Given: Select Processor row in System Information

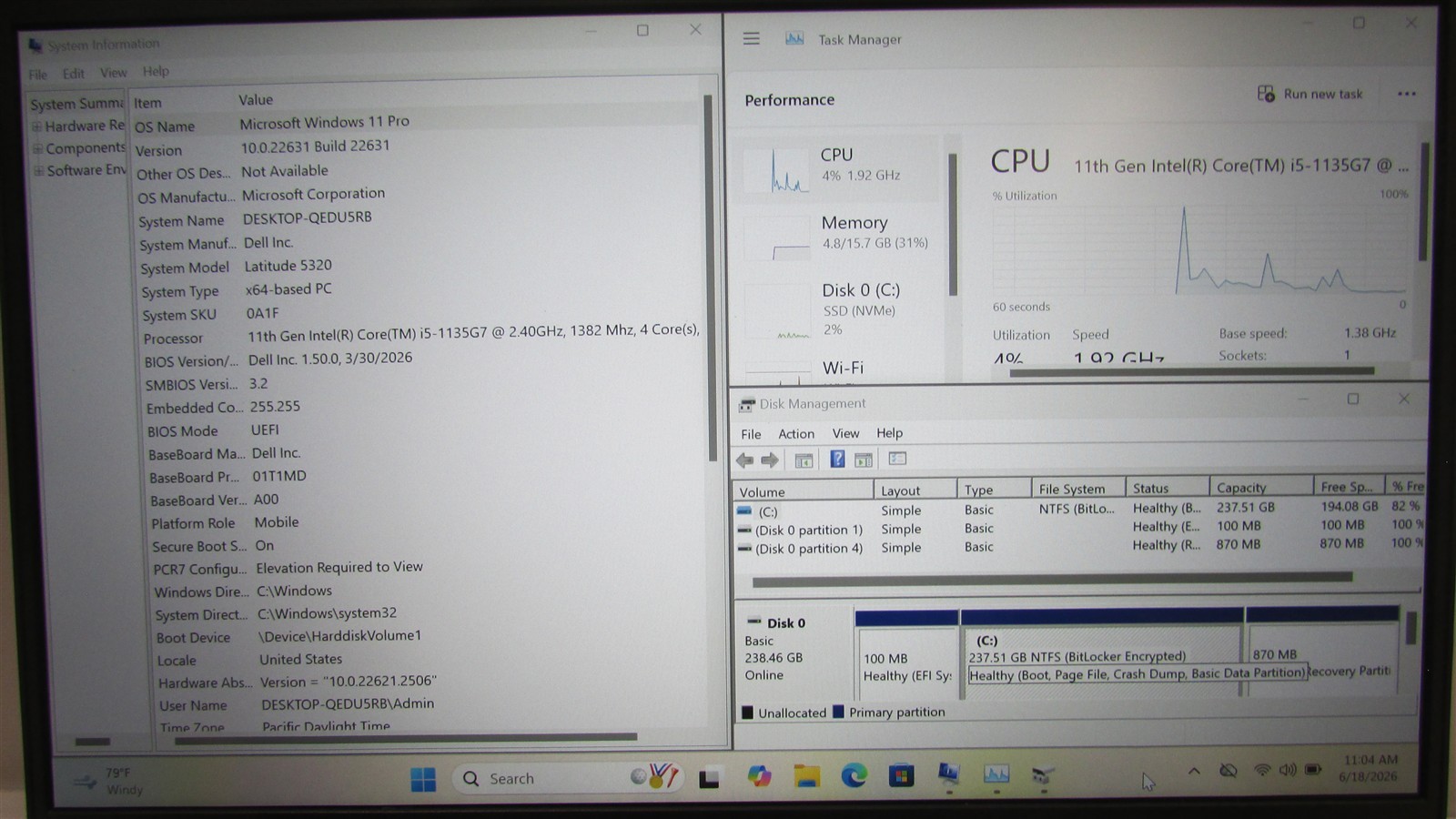Looking at the screenshot, I should click(421, 334).
